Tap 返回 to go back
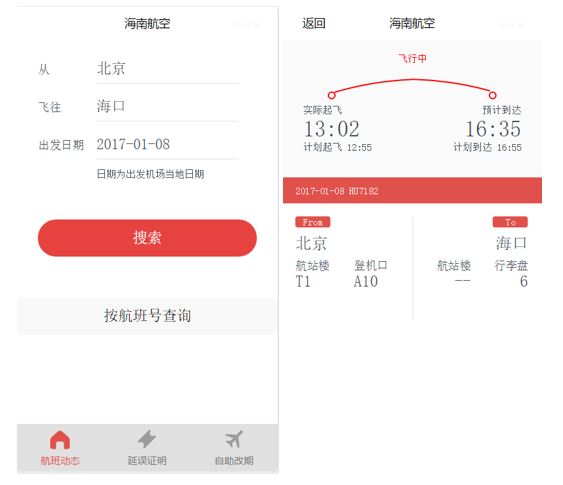 pos(313,23)
